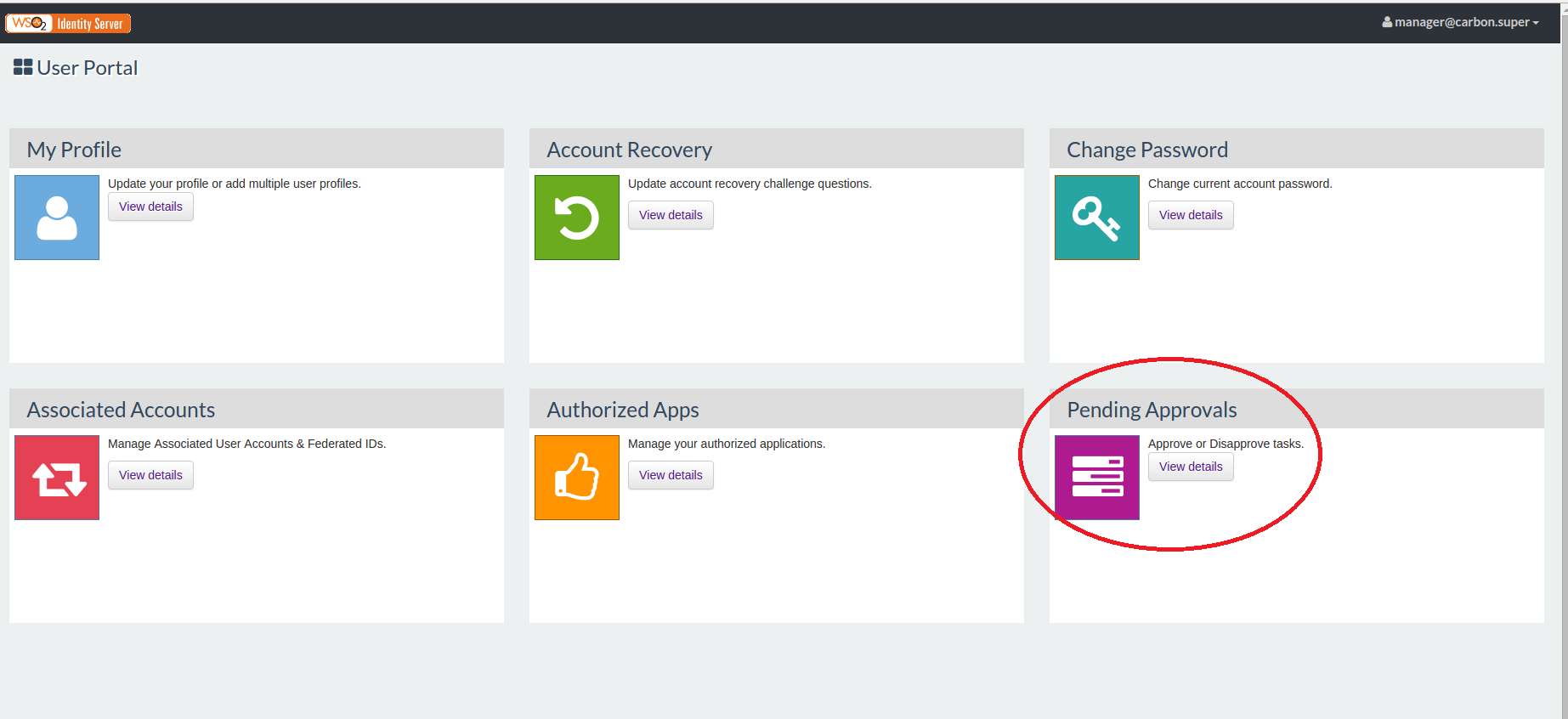Click text 'Update your profile or add multiple user profiles.'
Screen dimensions: 1568x719
click(x=235, y=184)
